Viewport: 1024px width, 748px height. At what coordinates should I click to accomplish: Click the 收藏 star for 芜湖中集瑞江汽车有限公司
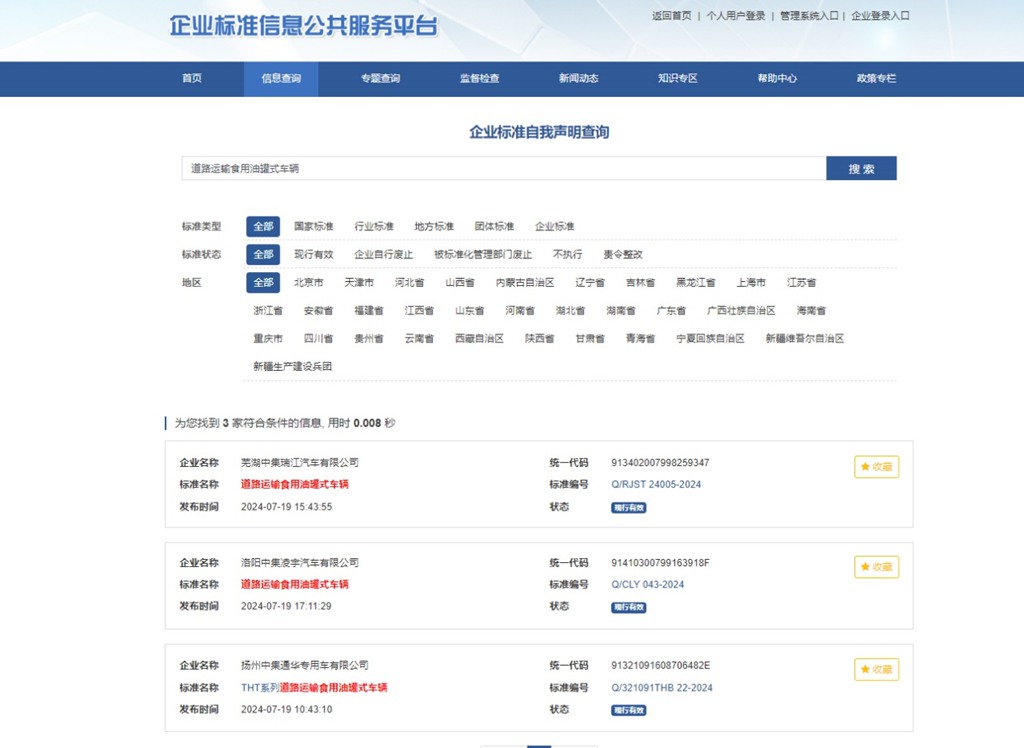(x=875, y=466)
